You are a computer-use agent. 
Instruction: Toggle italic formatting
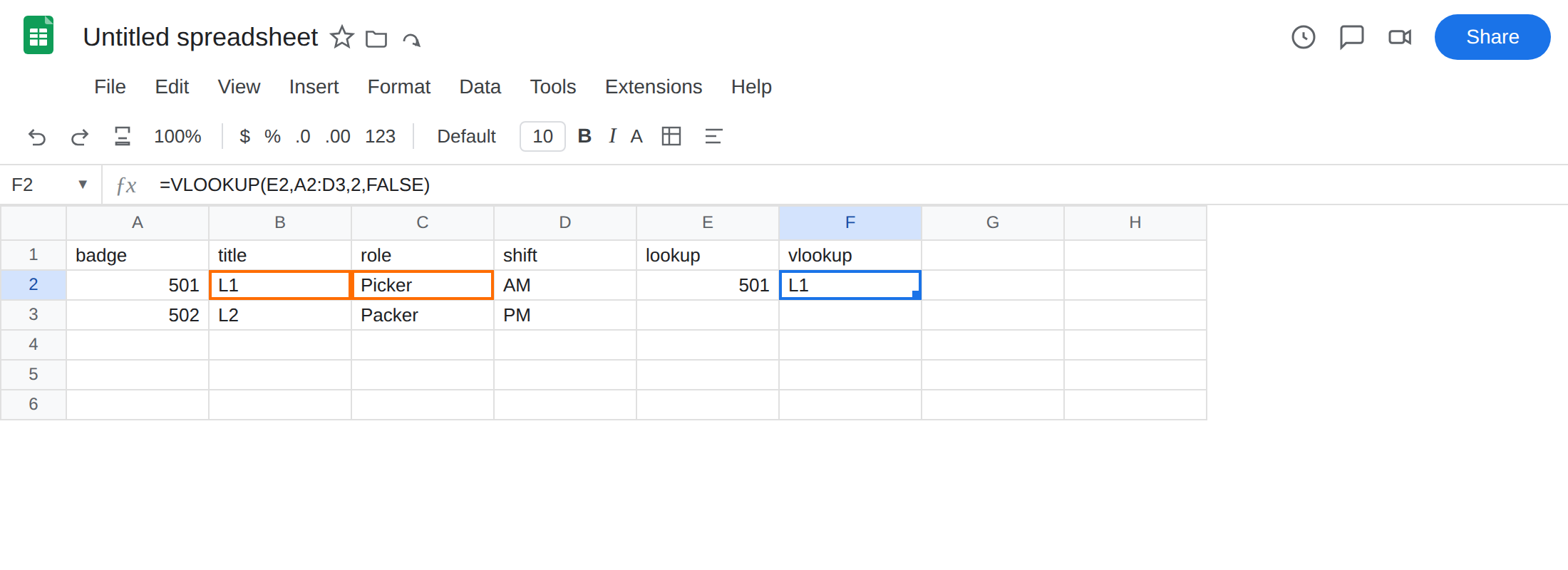tap(612, 136)
